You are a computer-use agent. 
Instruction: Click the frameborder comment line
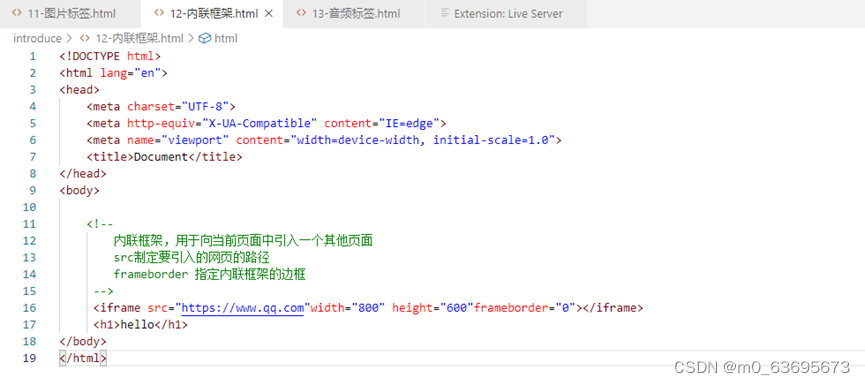(x=210, y=274)
